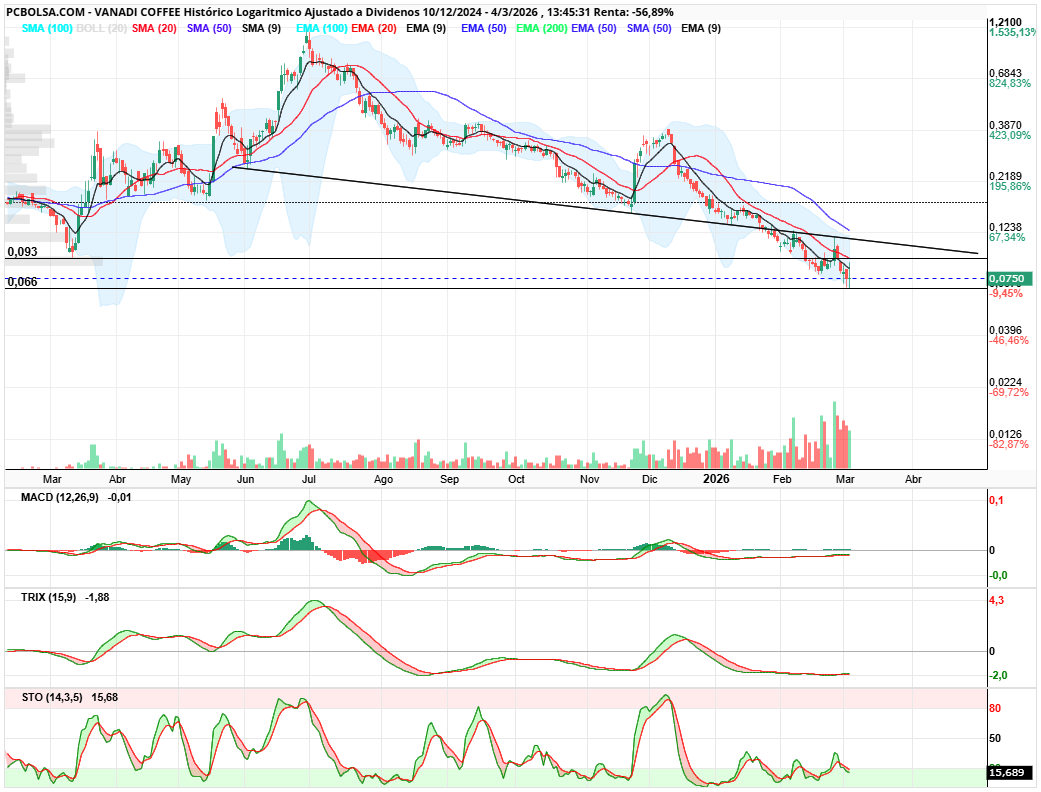Click the 15,689 stochastic value box
The width and height of the screenshot is (1041, 792).
pyautogui.click(x=1009, y=773)
